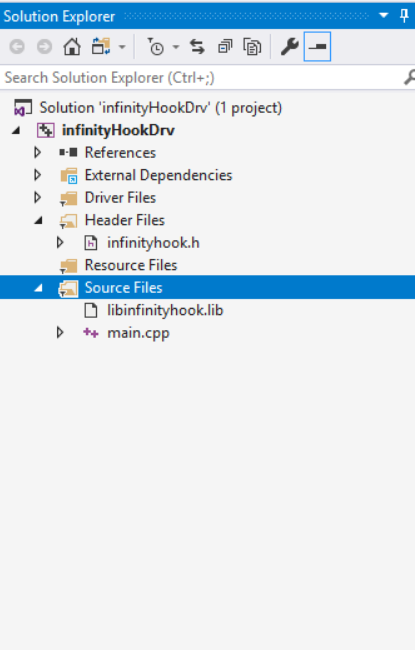Toggle Show All Files button
Screen dimensions: 415x650
(x=252, y=46)
